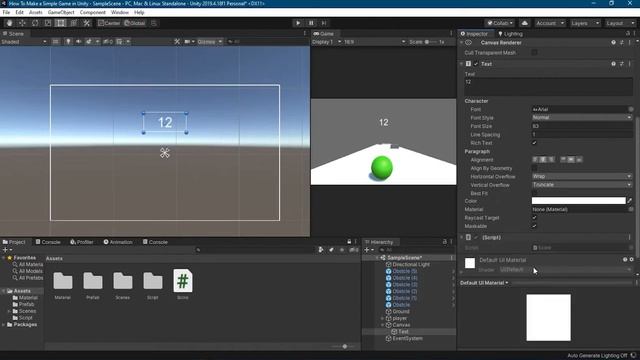This screenshot has width=640, height=360.
Task: Open Horizontal Overflow Wrap dropdown
Action: (x=582, y=176)
